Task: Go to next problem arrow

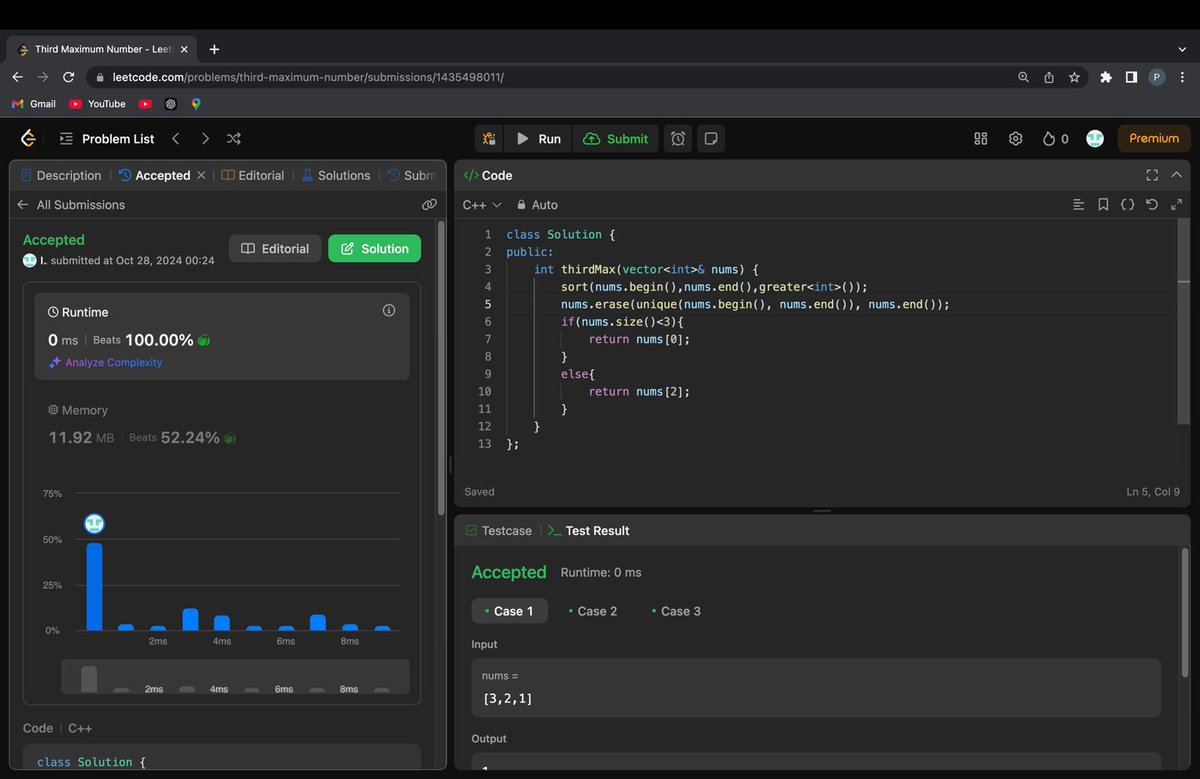Action: point(205,139)
